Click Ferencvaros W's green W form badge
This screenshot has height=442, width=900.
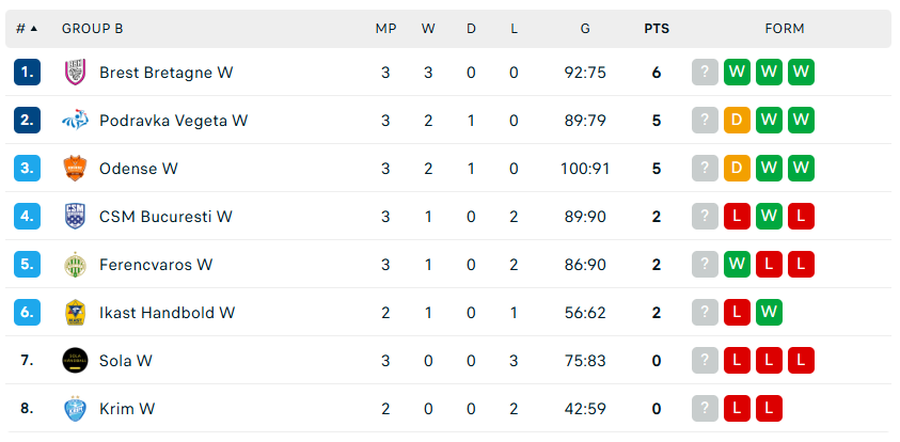[x=737, y=265]
